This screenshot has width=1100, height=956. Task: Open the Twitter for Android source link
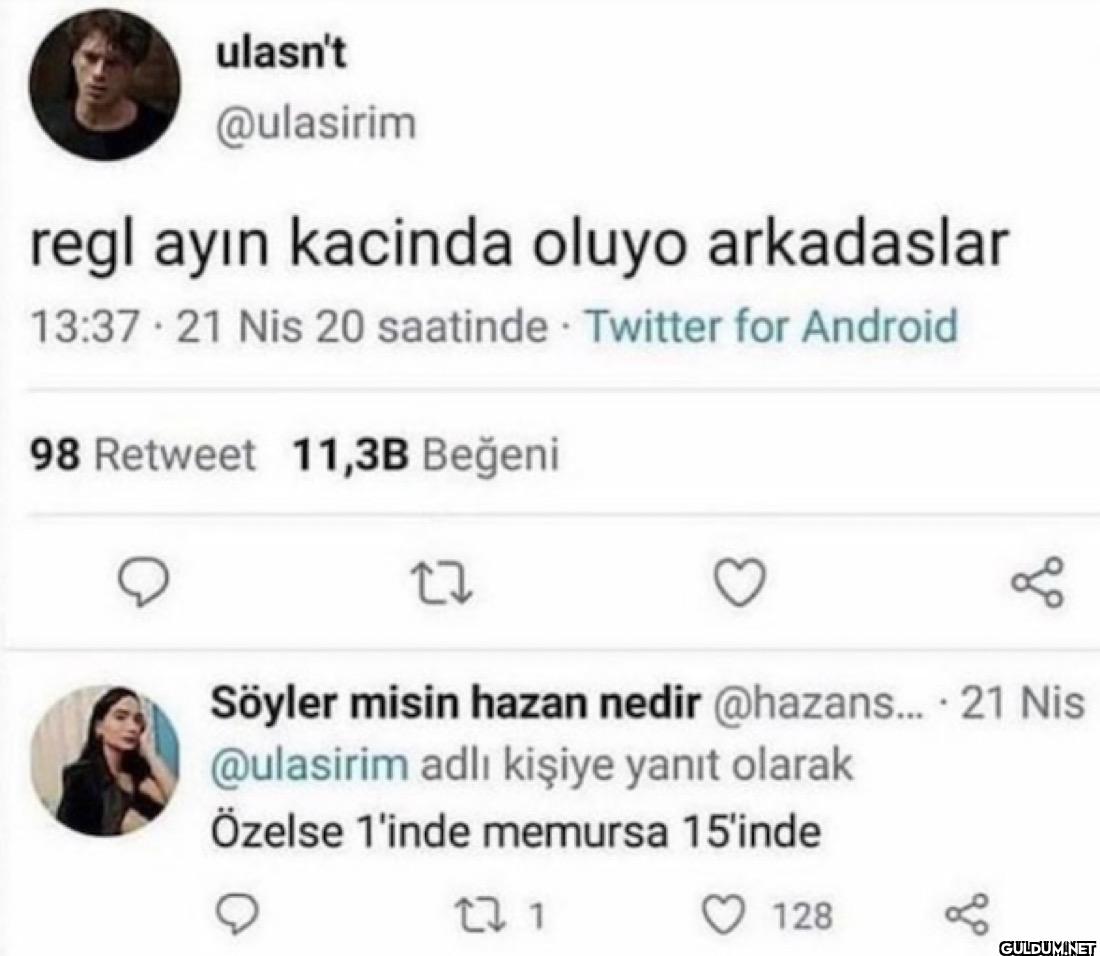769,326
